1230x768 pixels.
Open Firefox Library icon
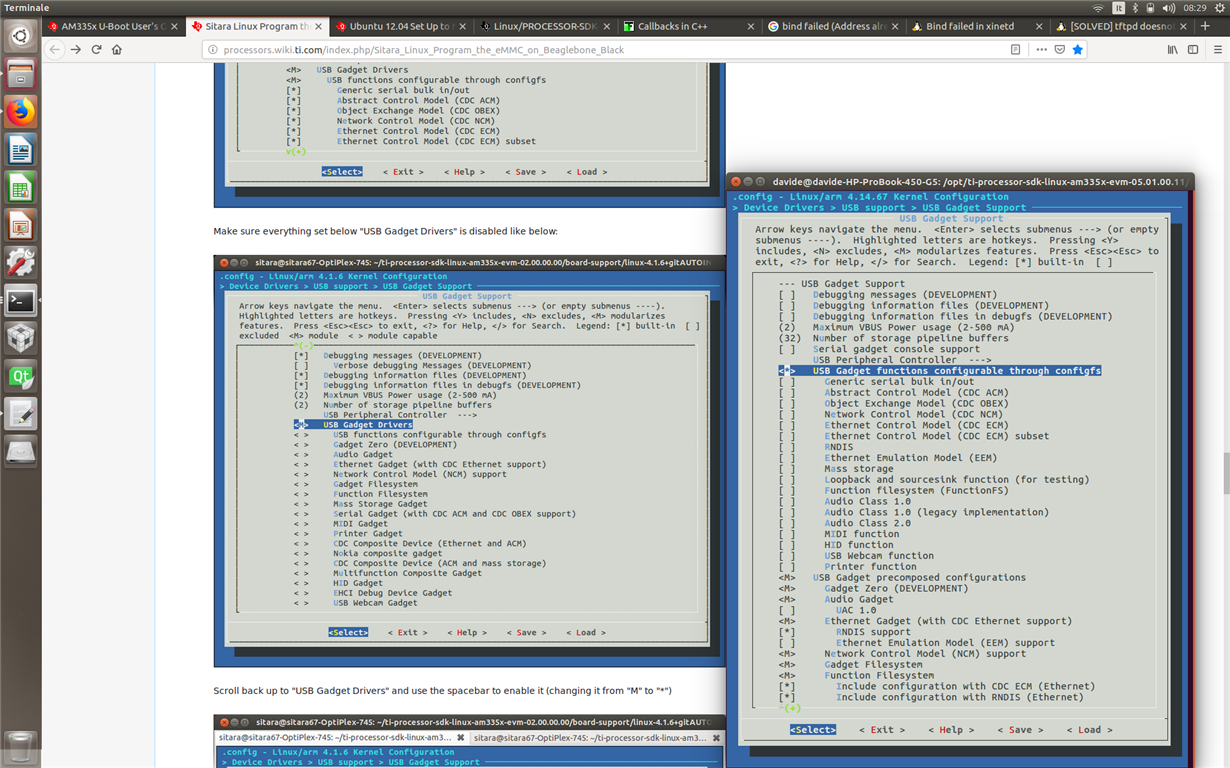[1172, 49]
